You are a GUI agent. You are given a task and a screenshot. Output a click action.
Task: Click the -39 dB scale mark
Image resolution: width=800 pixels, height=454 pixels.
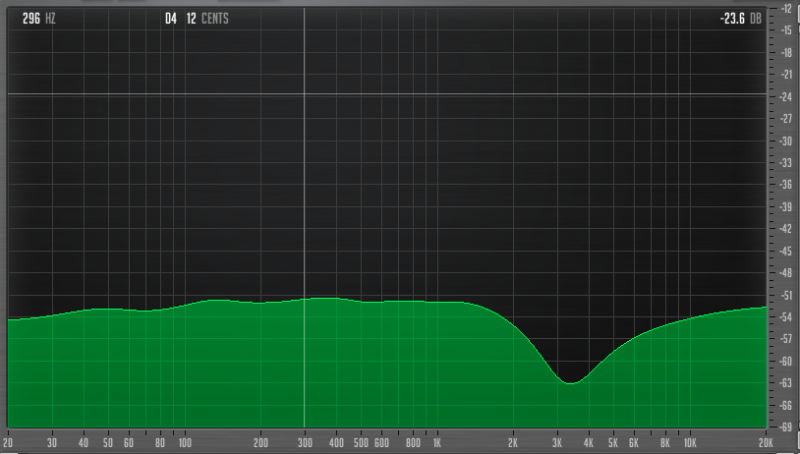[785, 207]
